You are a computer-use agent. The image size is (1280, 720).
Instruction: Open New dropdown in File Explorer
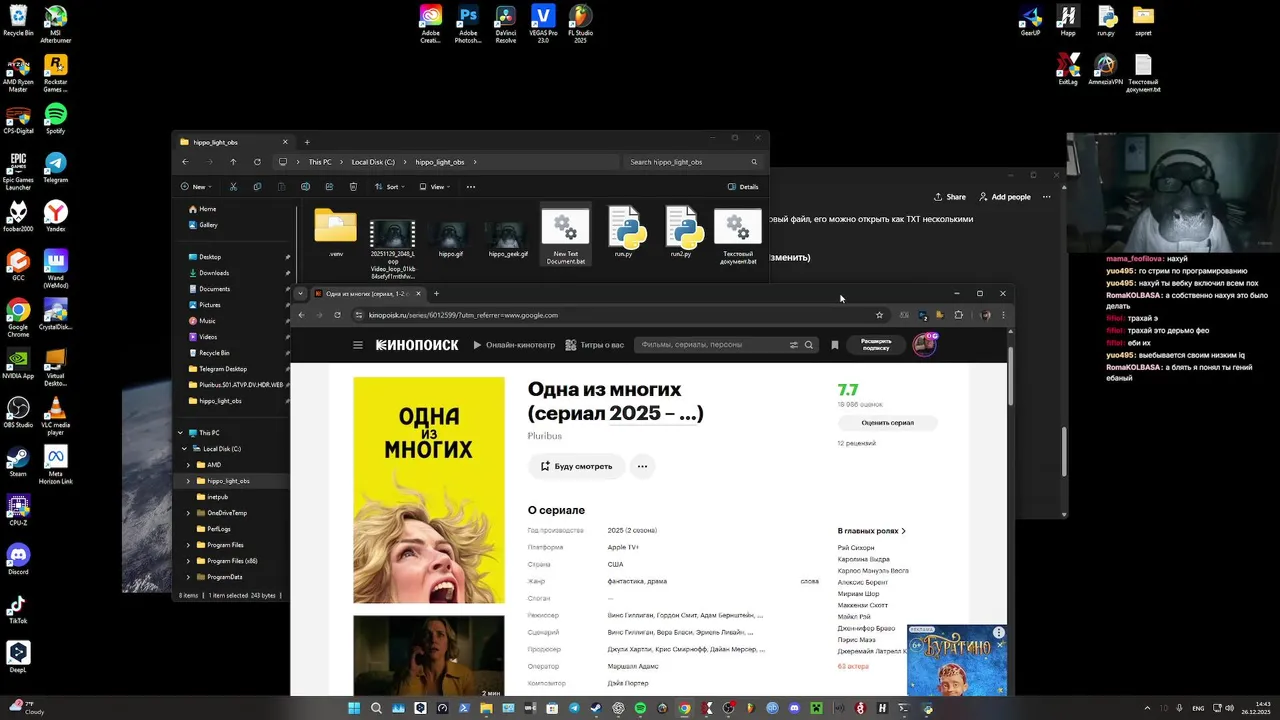coord(196,187)
